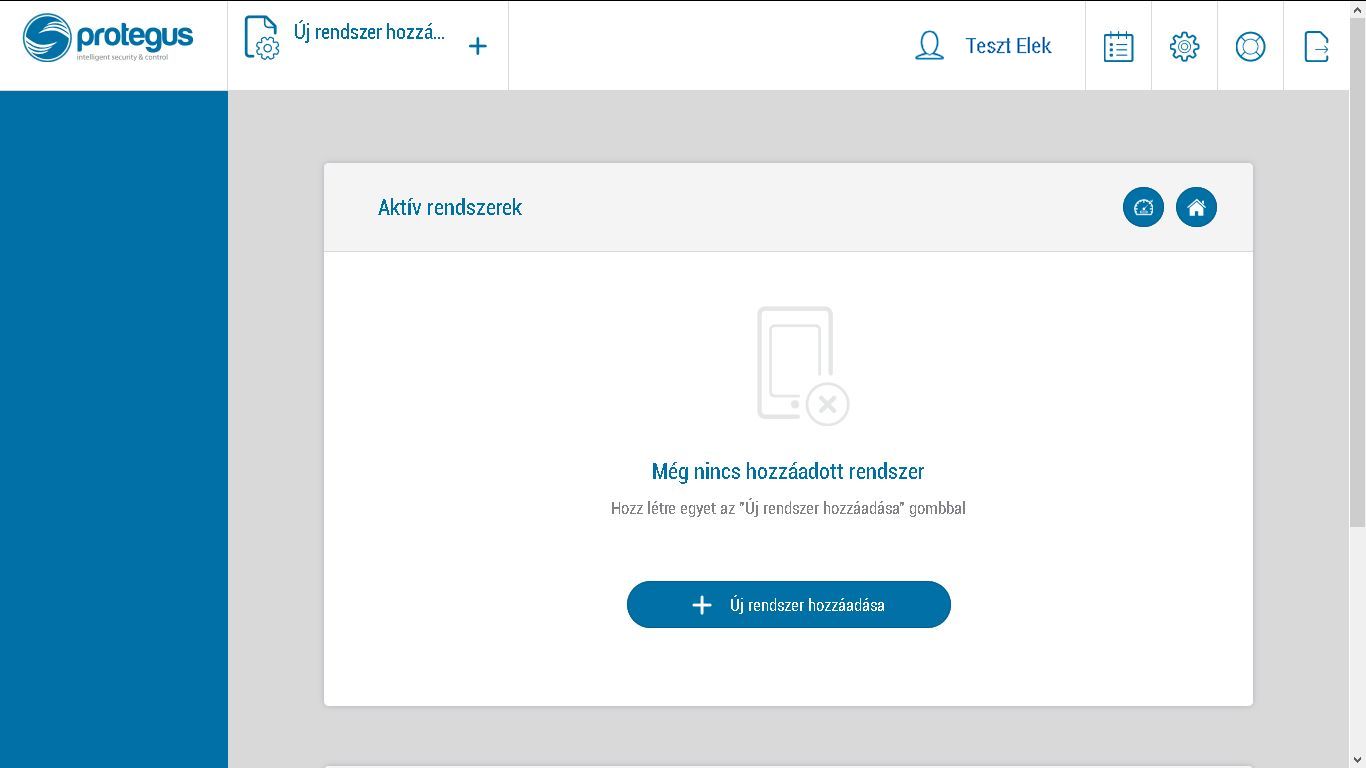This screenshot has height=768, width=1366.
Task: Click the scrollbar down arrow
Action: pos(1358,760)
